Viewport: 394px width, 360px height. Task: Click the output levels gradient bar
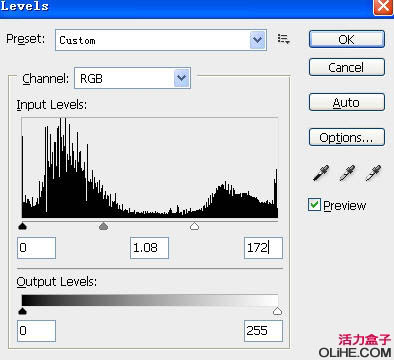click(150, 300)
